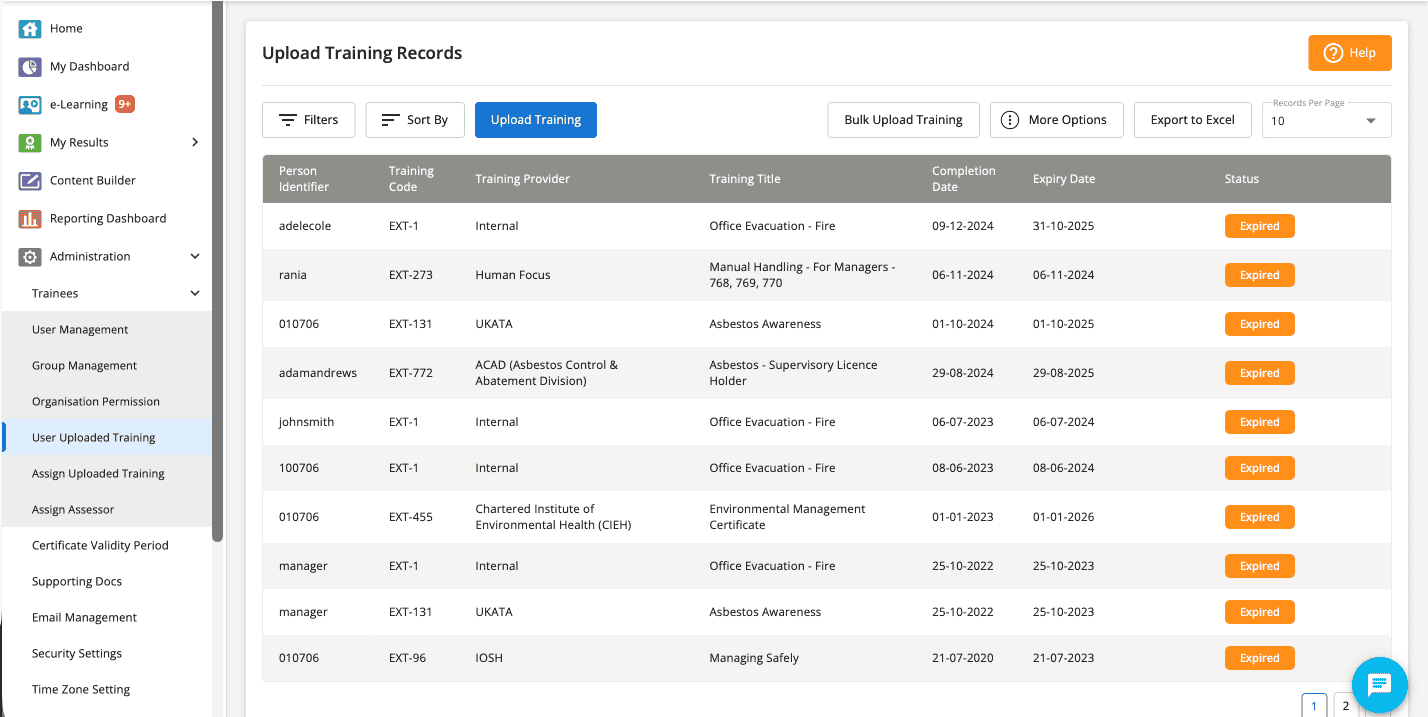Click the Home icon in sidebar
The height and width of the screenshot is (717, 1428).
(30, 29)
